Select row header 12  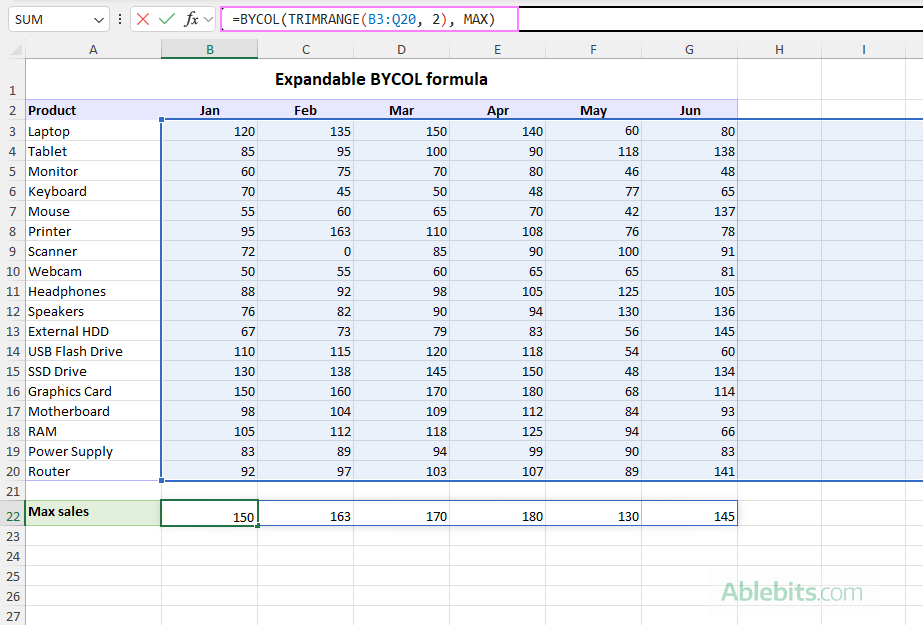click(x=12, y=311)
